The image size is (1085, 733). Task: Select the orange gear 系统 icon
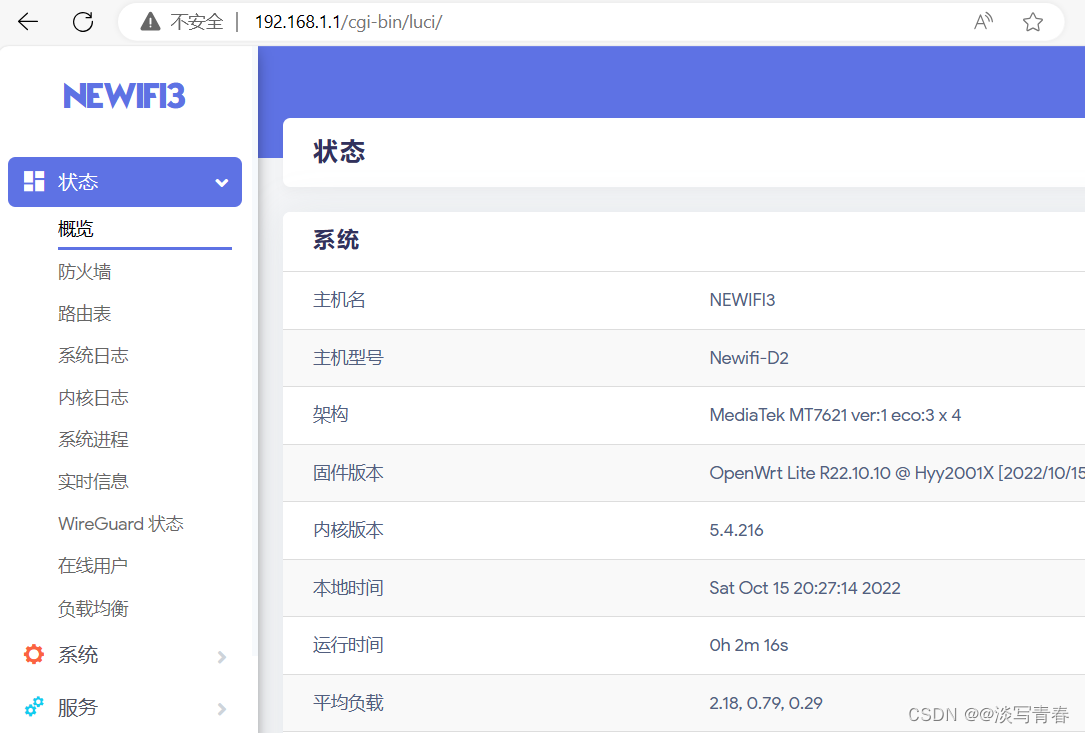click(x=34, y=654)
